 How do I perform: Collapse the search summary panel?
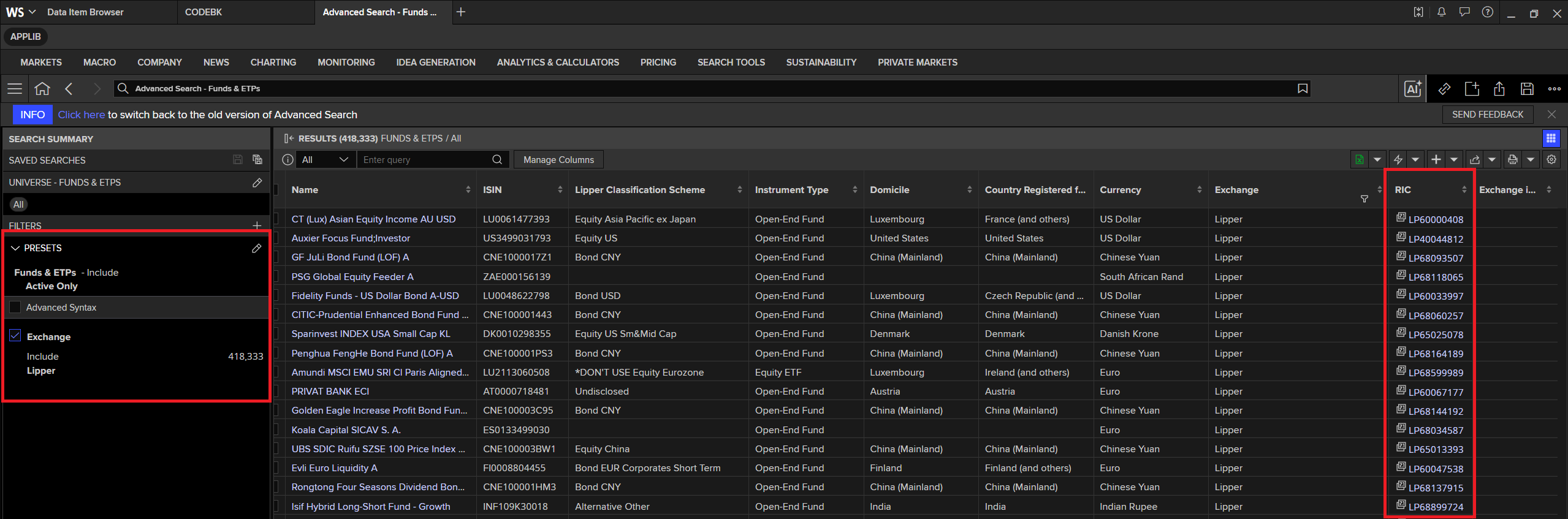[289, 138]
